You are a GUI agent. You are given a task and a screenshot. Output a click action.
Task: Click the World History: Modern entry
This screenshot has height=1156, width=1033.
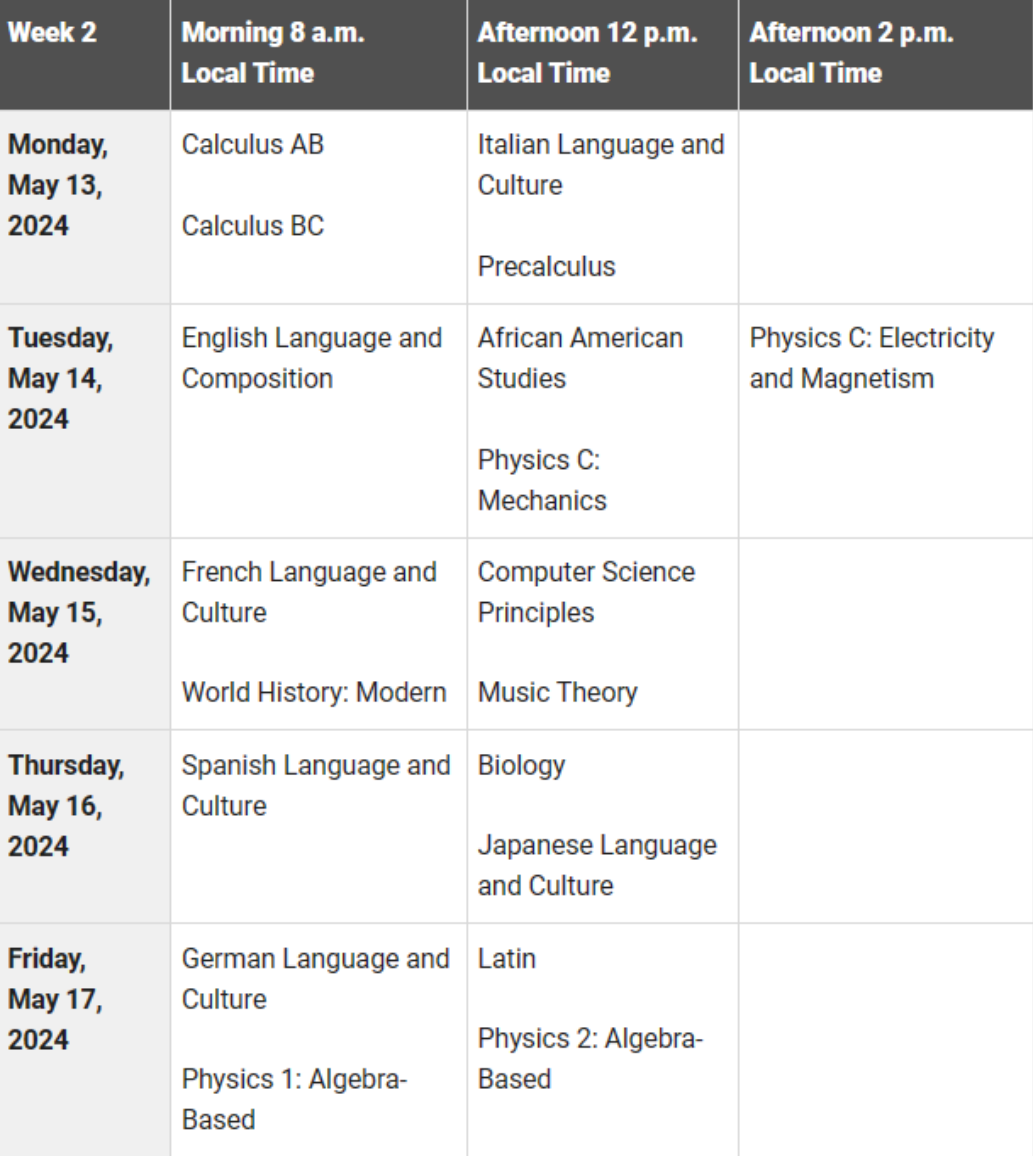[313, 692]
